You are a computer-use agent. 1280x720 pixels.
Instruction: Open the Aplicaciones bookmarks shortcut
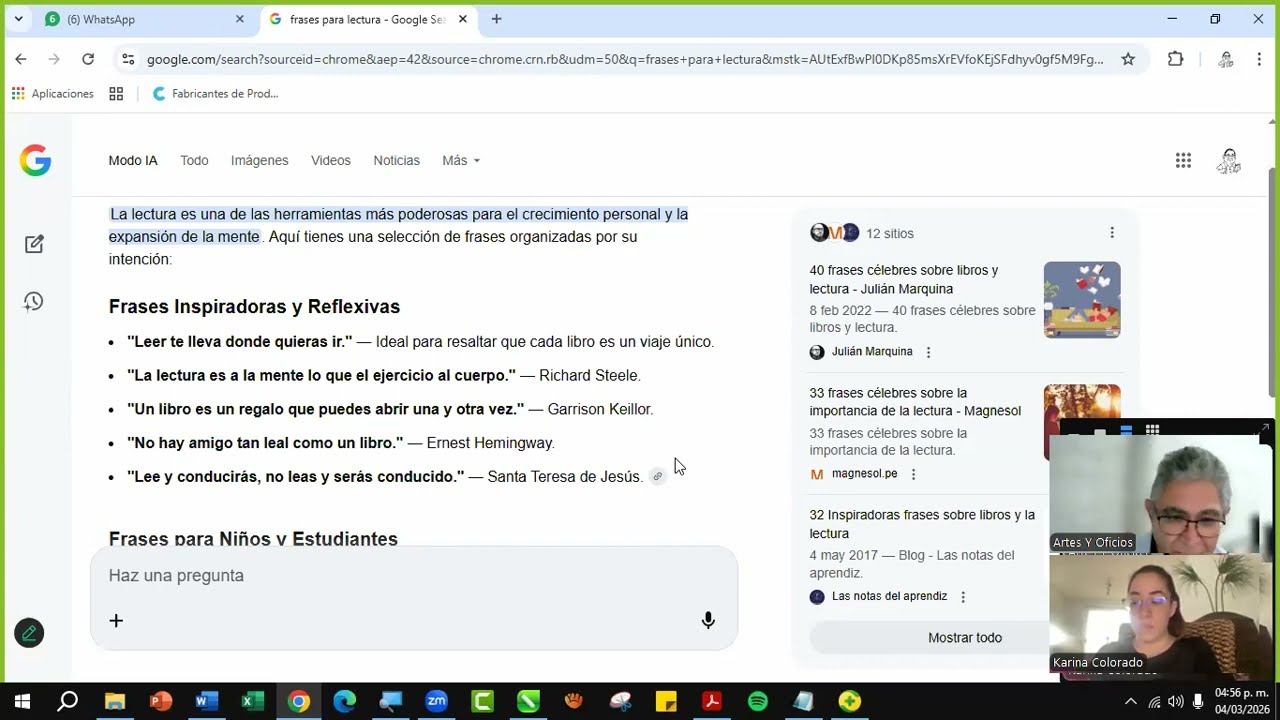pyautogui.click(x=53, y=93)
